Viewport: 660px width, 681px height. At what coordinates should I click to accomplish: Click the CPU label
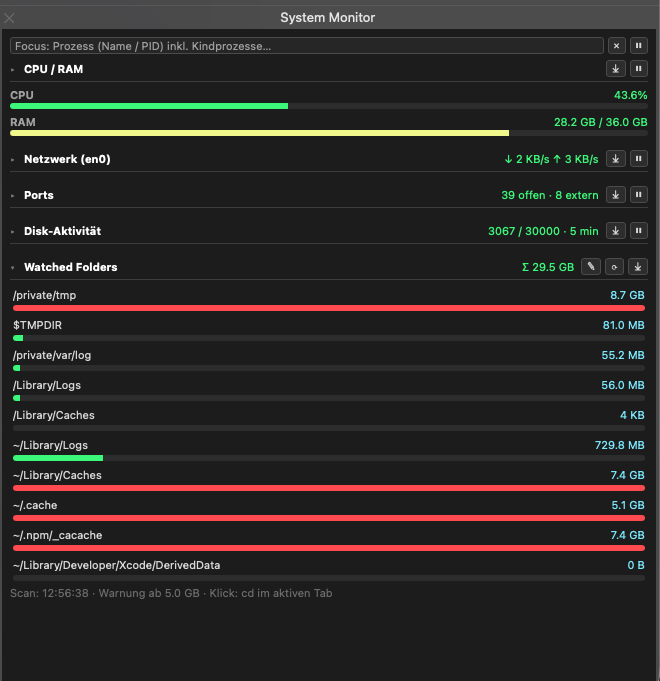(22, 95)
